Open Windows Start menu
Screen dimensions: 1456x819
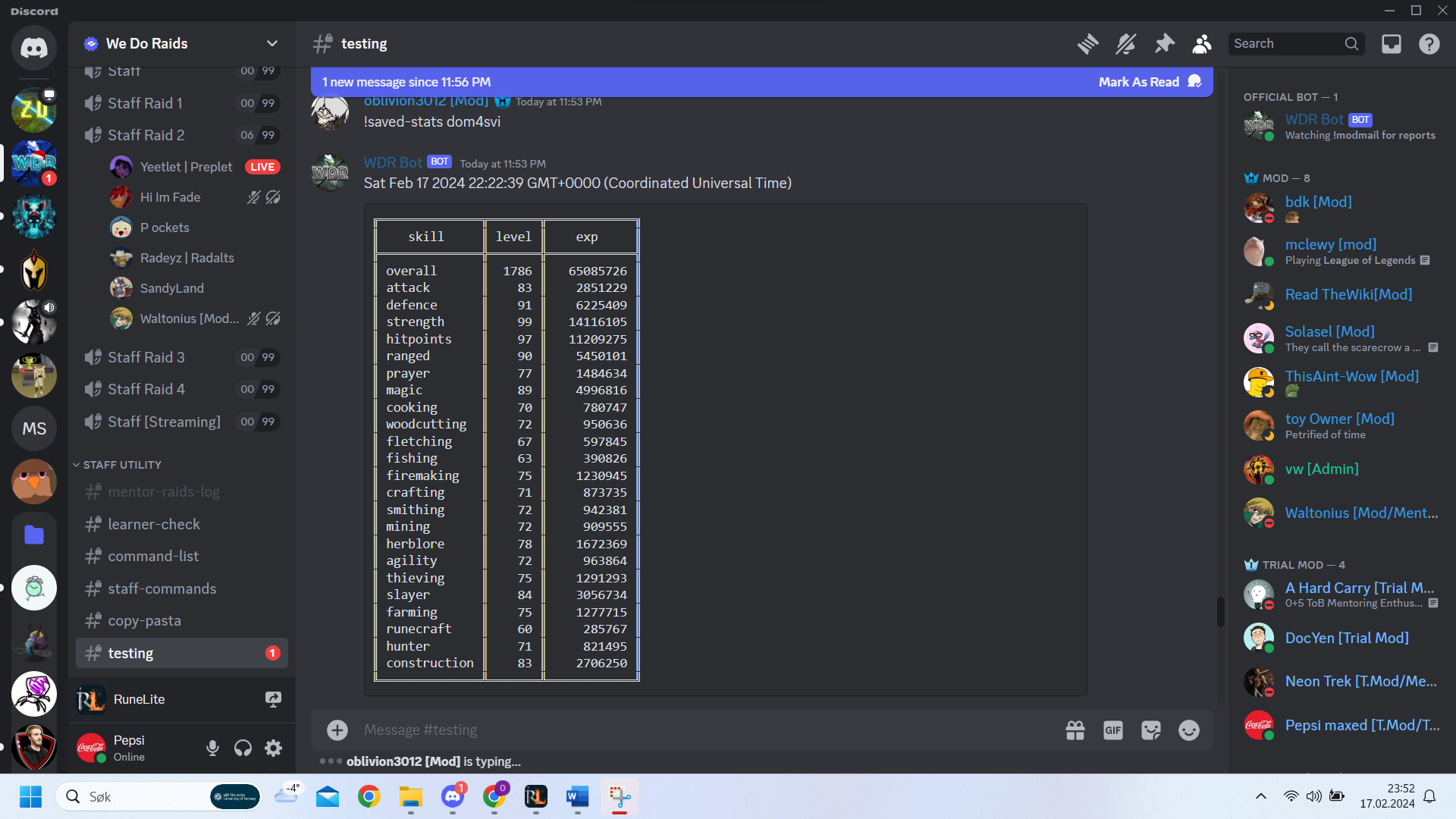(30, 796)
